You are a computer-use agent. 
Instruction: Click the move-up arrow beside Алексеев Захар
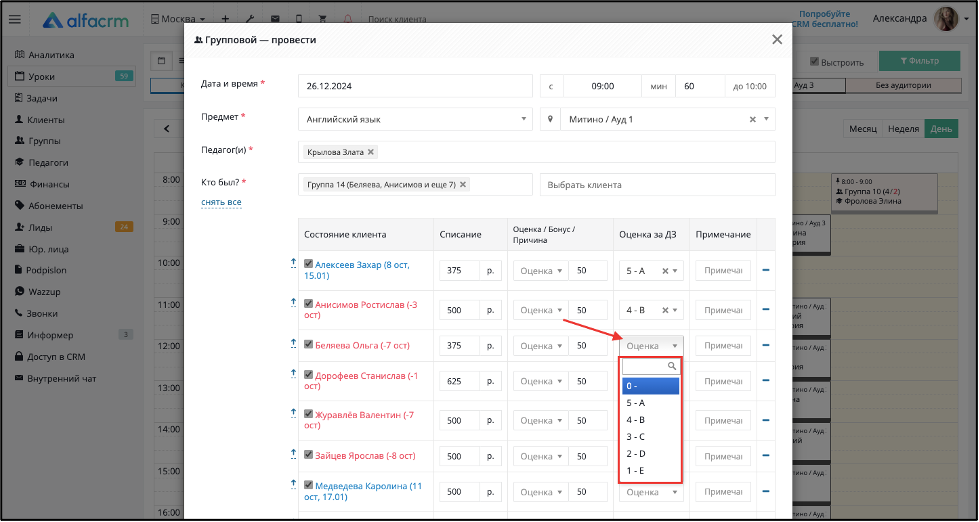[x=293, y=263]
